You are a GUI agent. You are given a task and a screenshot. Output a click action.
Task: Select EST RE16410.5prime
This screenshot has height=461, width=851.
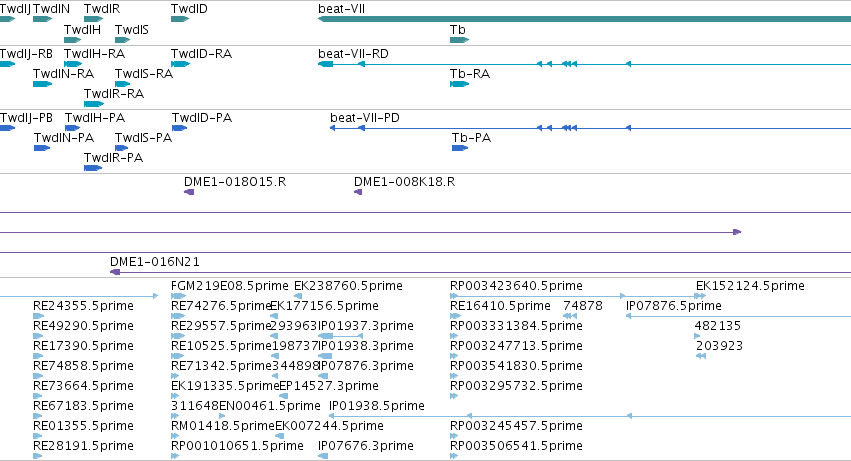click(500, 306)
